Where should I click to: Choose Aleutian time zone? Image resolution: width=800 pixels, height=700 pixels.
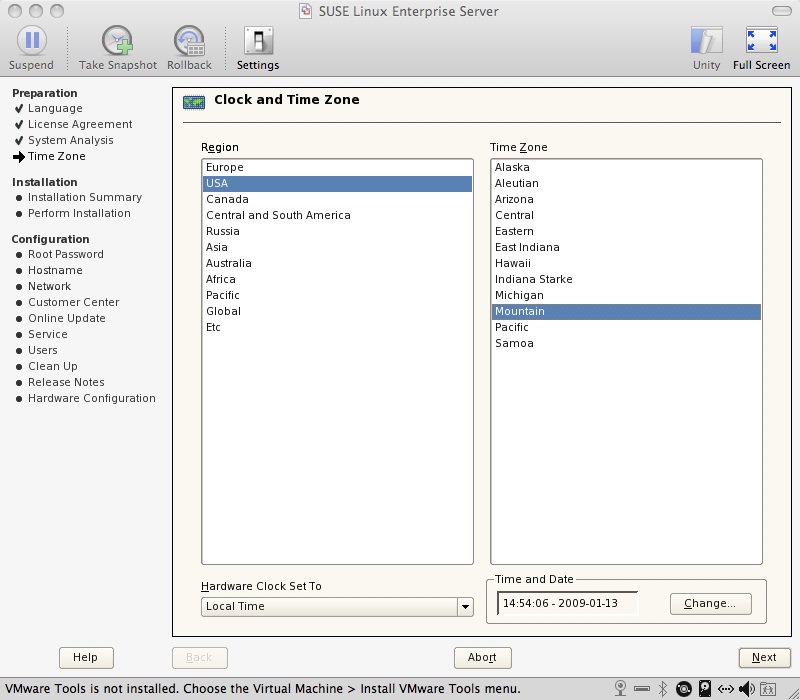[626, 183]
